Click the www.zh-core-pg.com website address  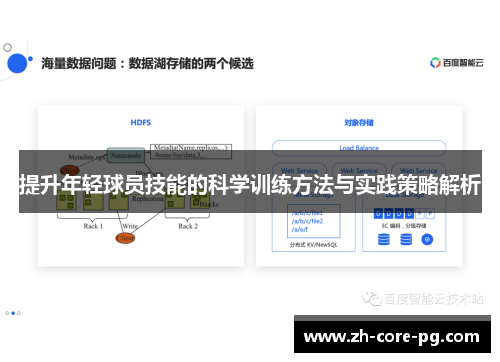(x=392, y=337)
